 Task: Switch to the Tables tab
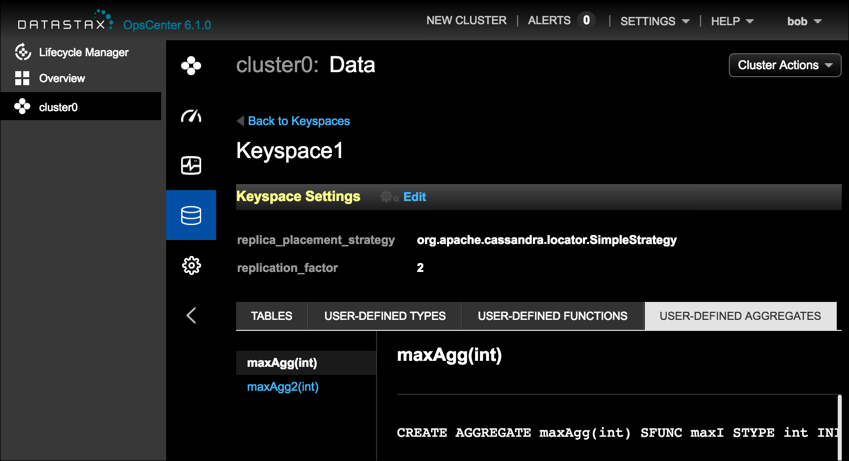coord(272,316)
